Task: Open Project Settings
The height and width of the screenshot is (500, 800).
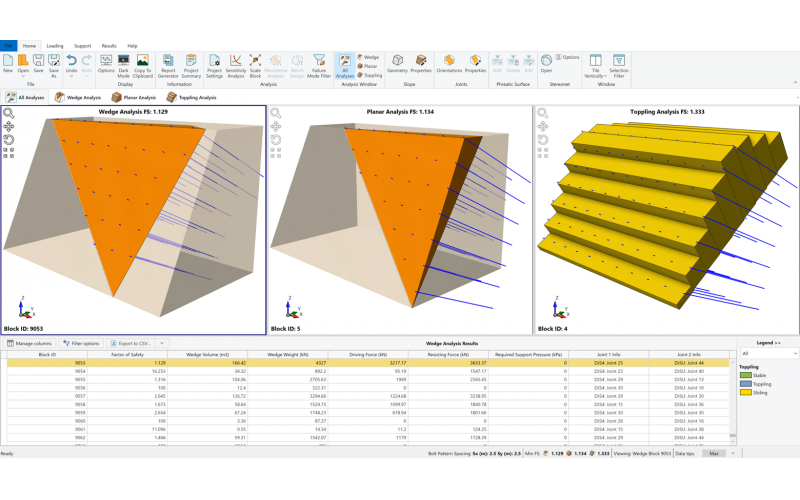Action: coord(215,64)
